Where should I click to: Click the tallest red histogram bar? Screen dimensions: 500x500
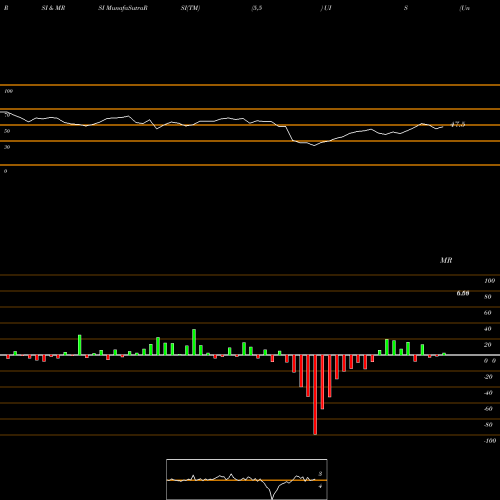click(x=315, y=395)
